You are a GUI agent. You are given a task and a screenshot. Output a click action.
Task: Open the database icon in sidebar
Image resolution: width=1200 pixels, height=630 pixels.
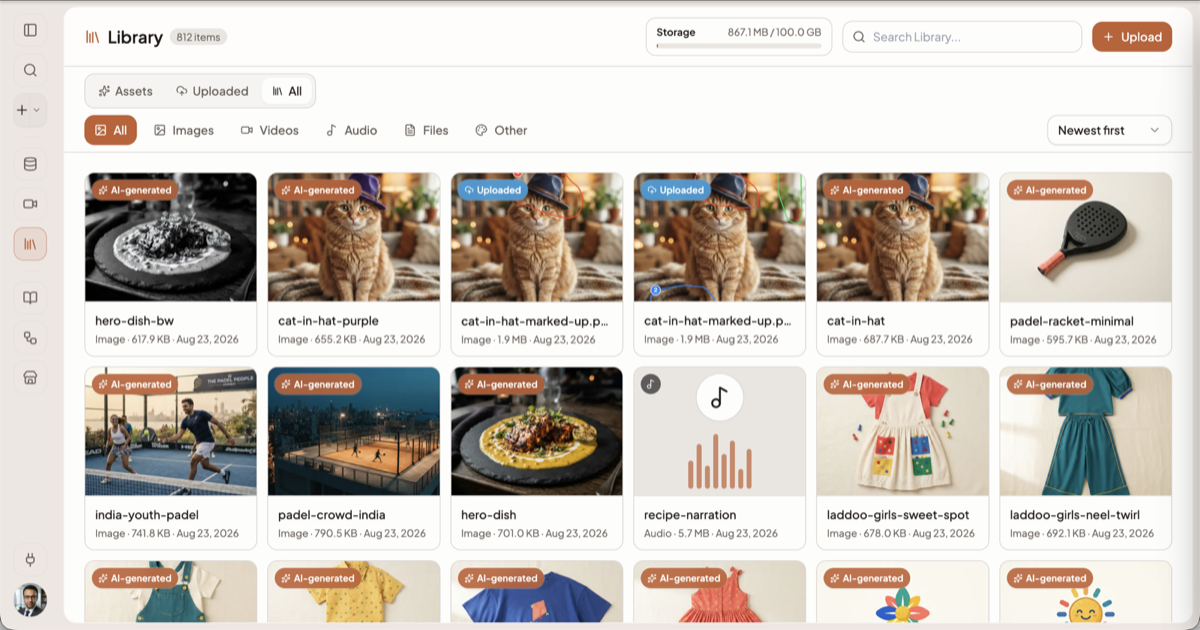point(30,164)
